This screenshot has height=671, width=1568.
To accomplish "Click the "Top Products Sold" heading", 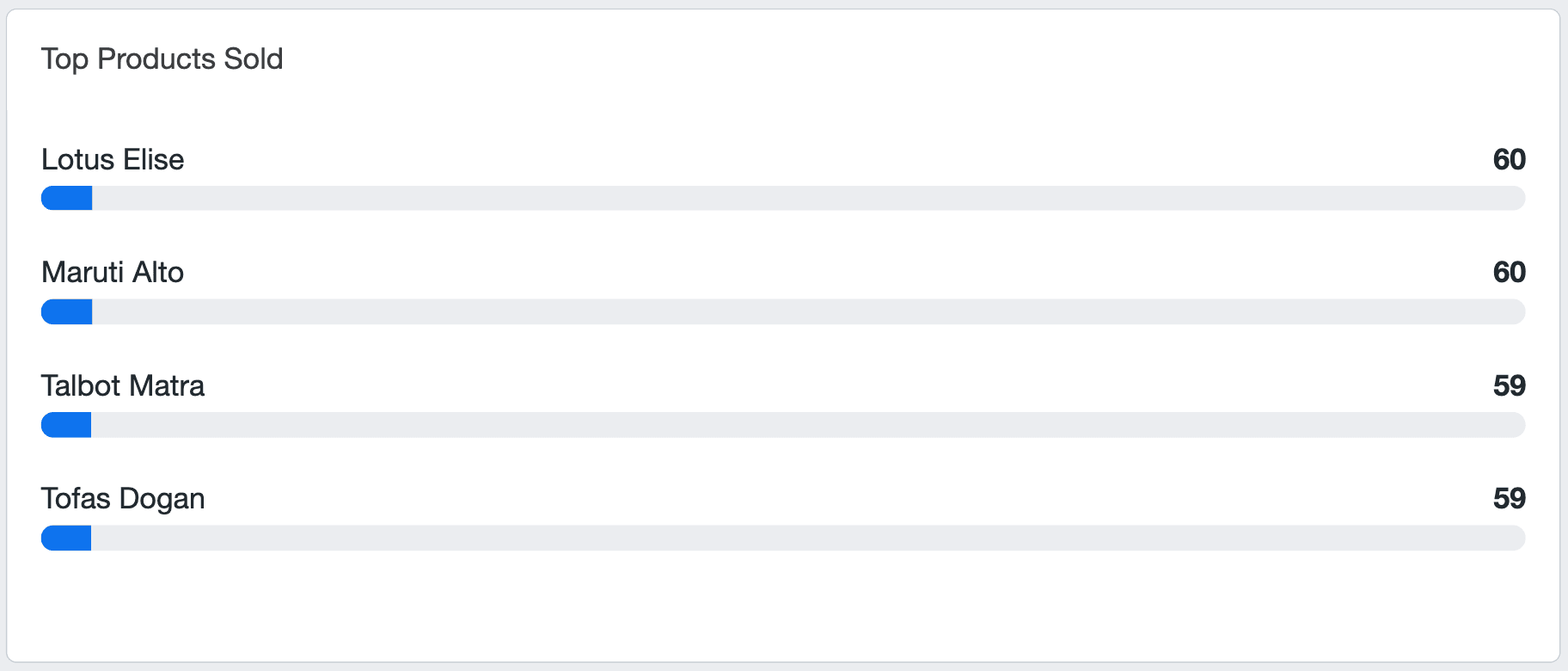I will click(162, 58).
